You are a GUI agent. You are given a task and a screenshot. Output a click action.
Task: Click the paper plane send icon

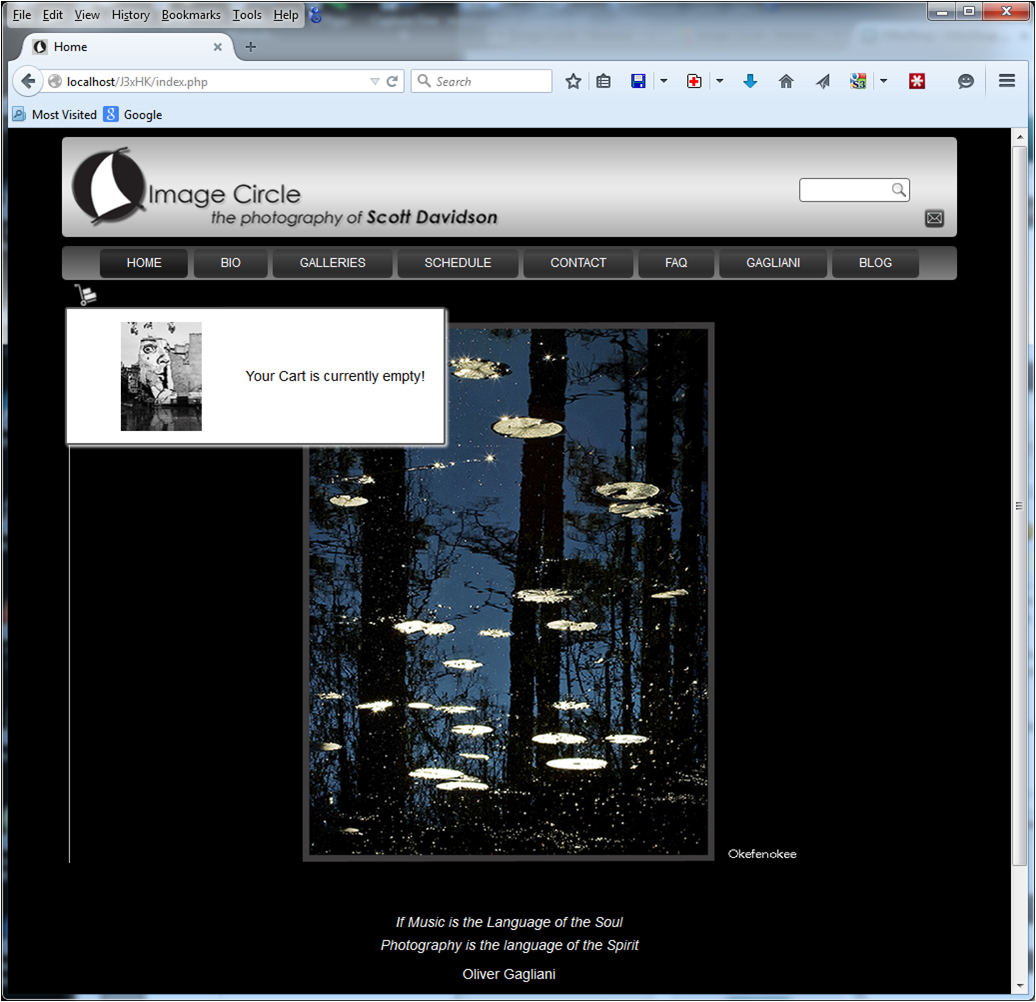coord(823,81)
